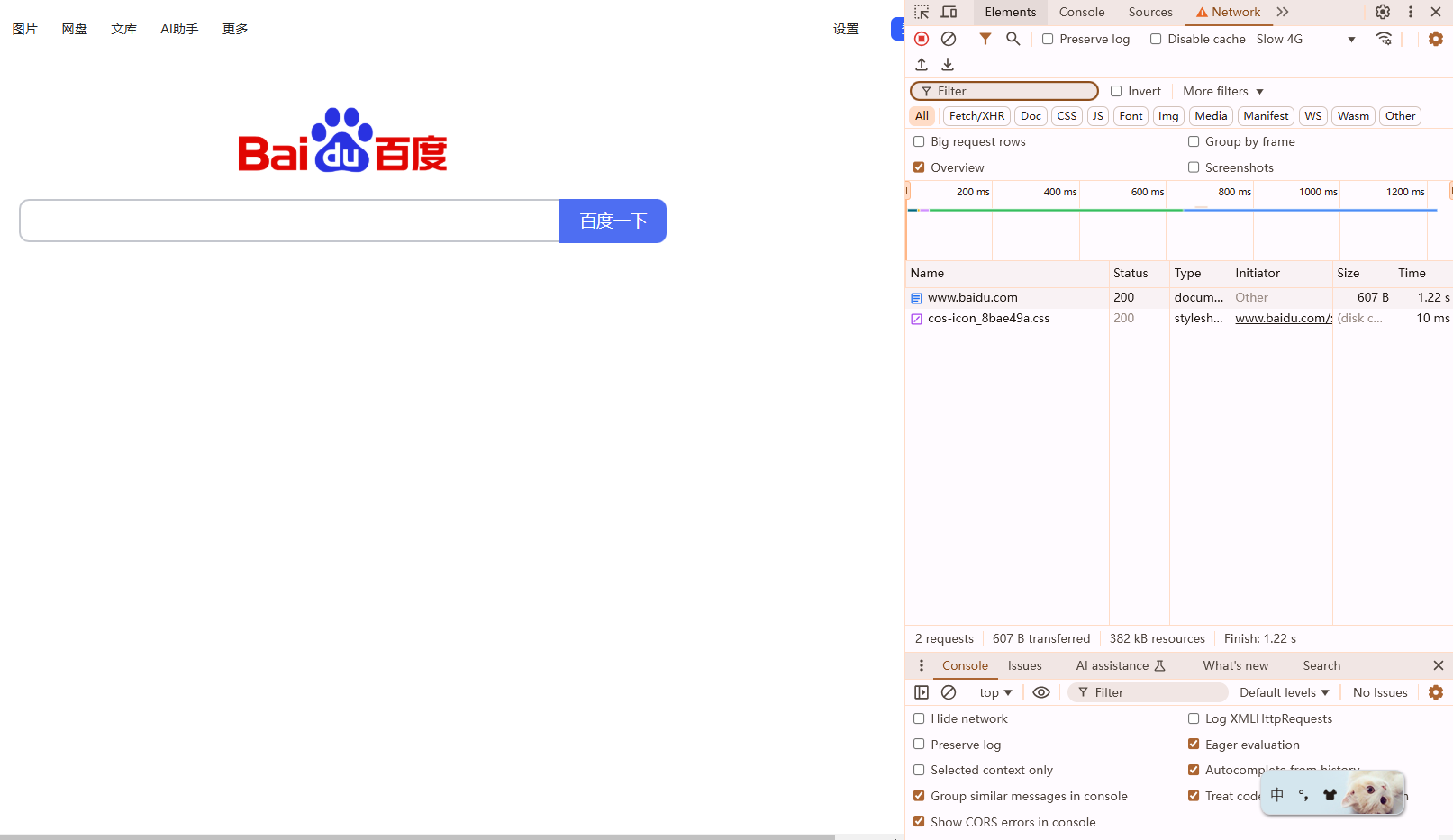Click the Baidu logo
Screen dimensions: 1453x840
(x=342, y=140)
